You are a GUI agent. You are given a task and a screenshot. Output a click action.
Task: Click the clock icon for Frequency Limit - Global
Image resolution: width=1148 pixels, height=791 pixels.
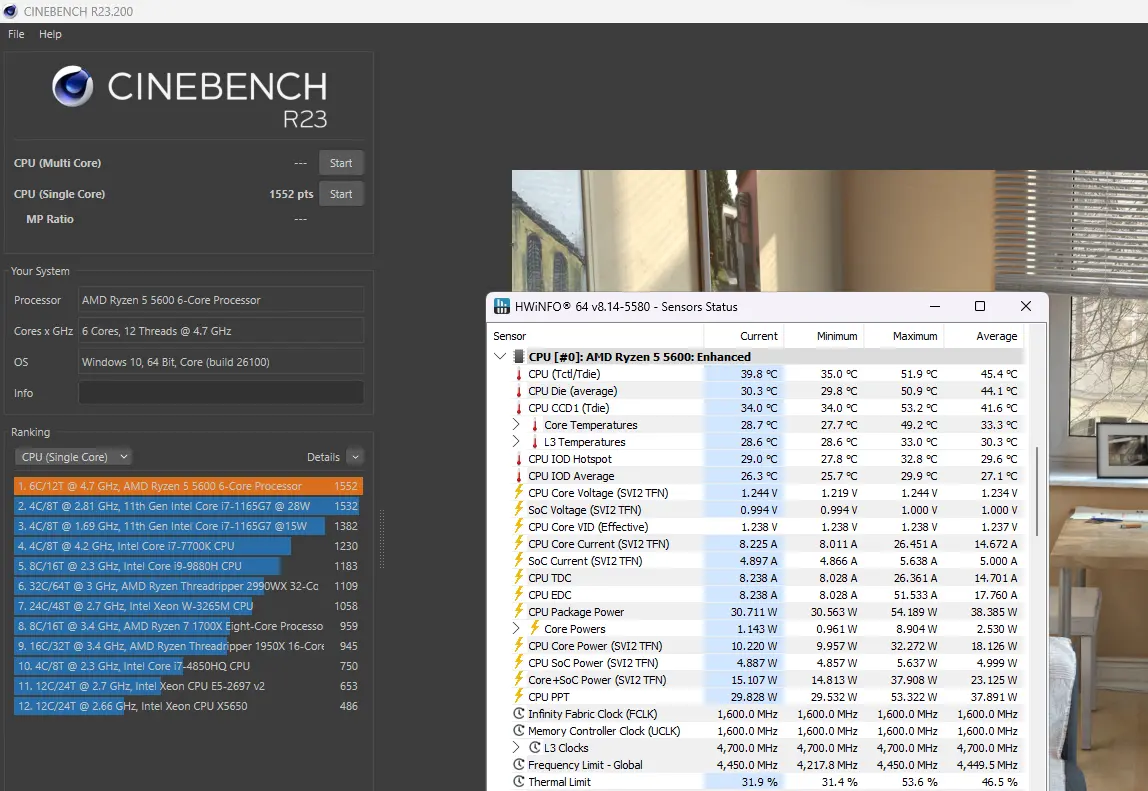pos(519,765)
